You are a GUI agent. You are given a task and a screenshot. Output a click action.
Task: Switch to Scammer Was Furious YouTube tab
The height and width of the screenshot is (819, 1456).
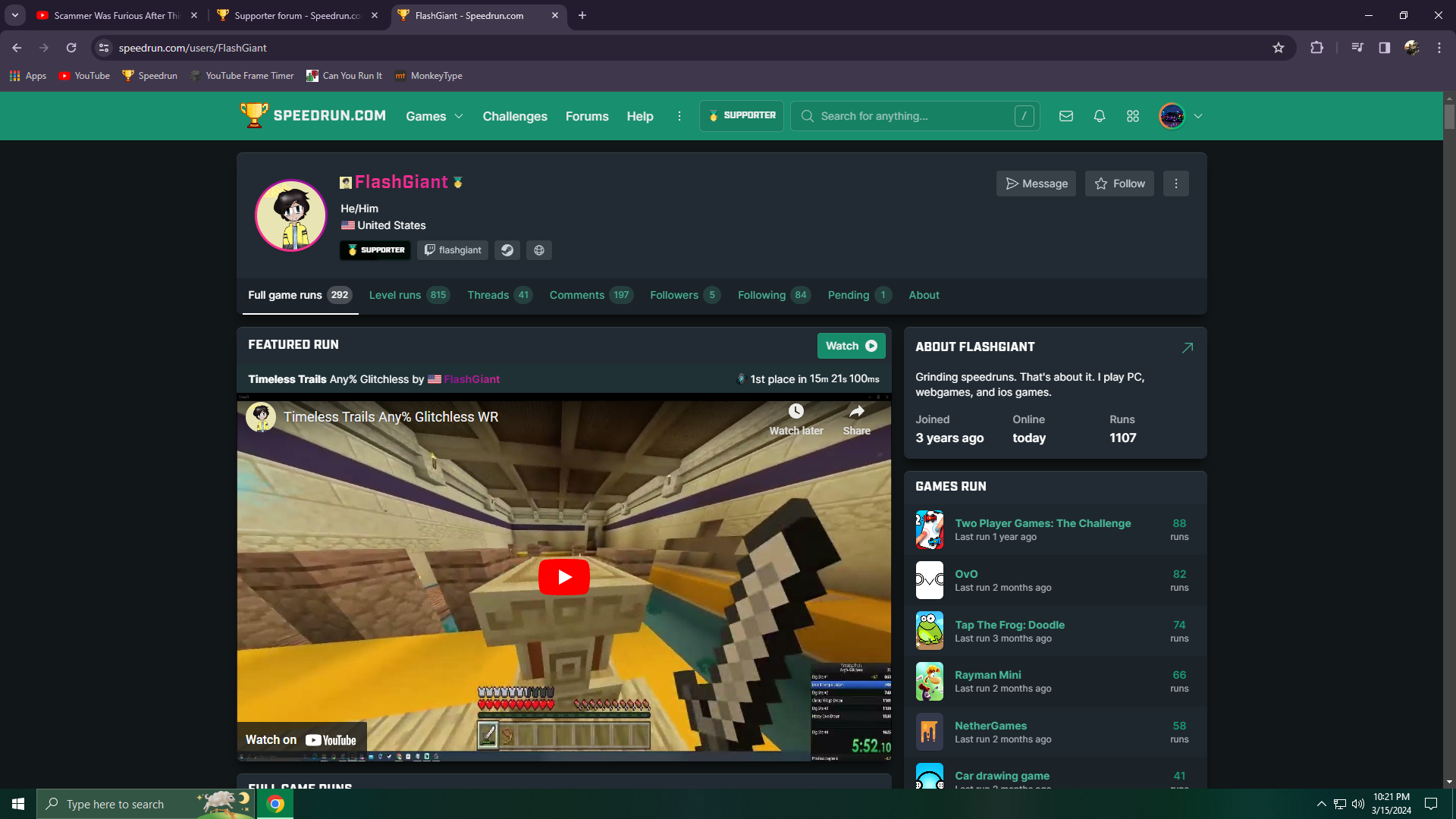click(117, 15)
